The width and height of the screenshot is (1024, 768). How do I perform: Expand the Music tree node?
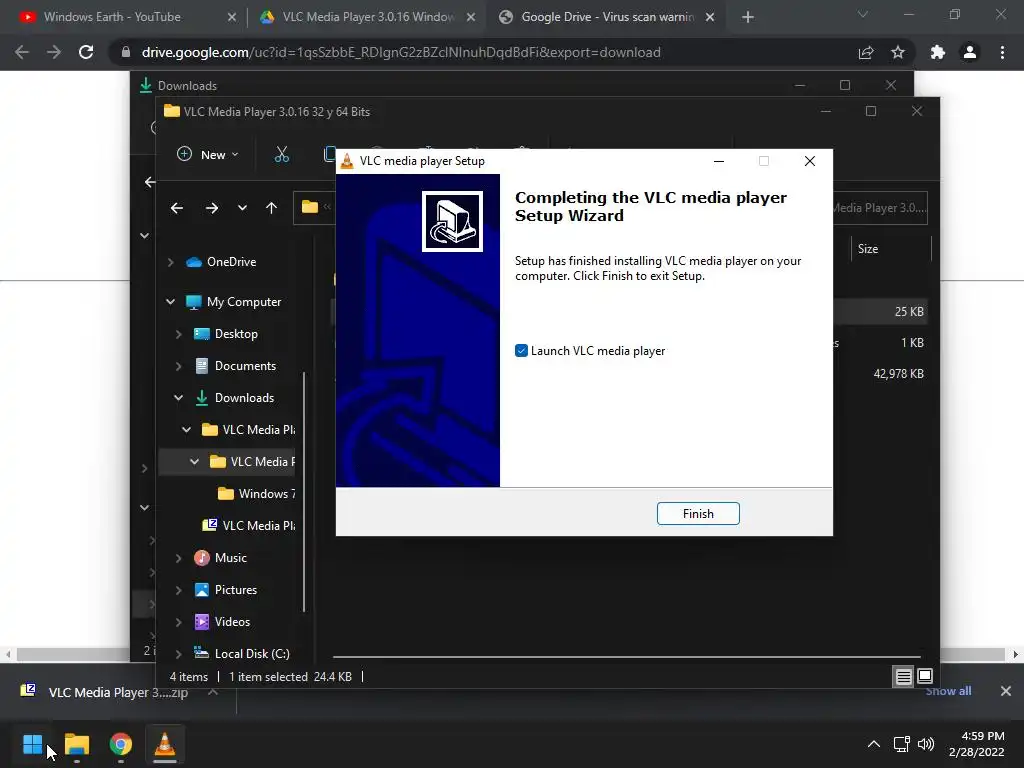[x=178, y=558]
